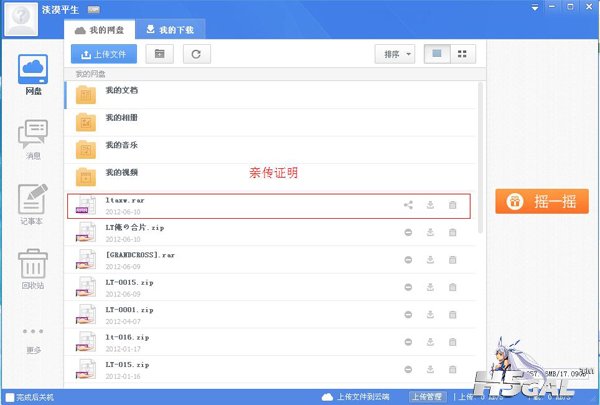
Task: Switch to list view mode
Action: tap(437, 54)
